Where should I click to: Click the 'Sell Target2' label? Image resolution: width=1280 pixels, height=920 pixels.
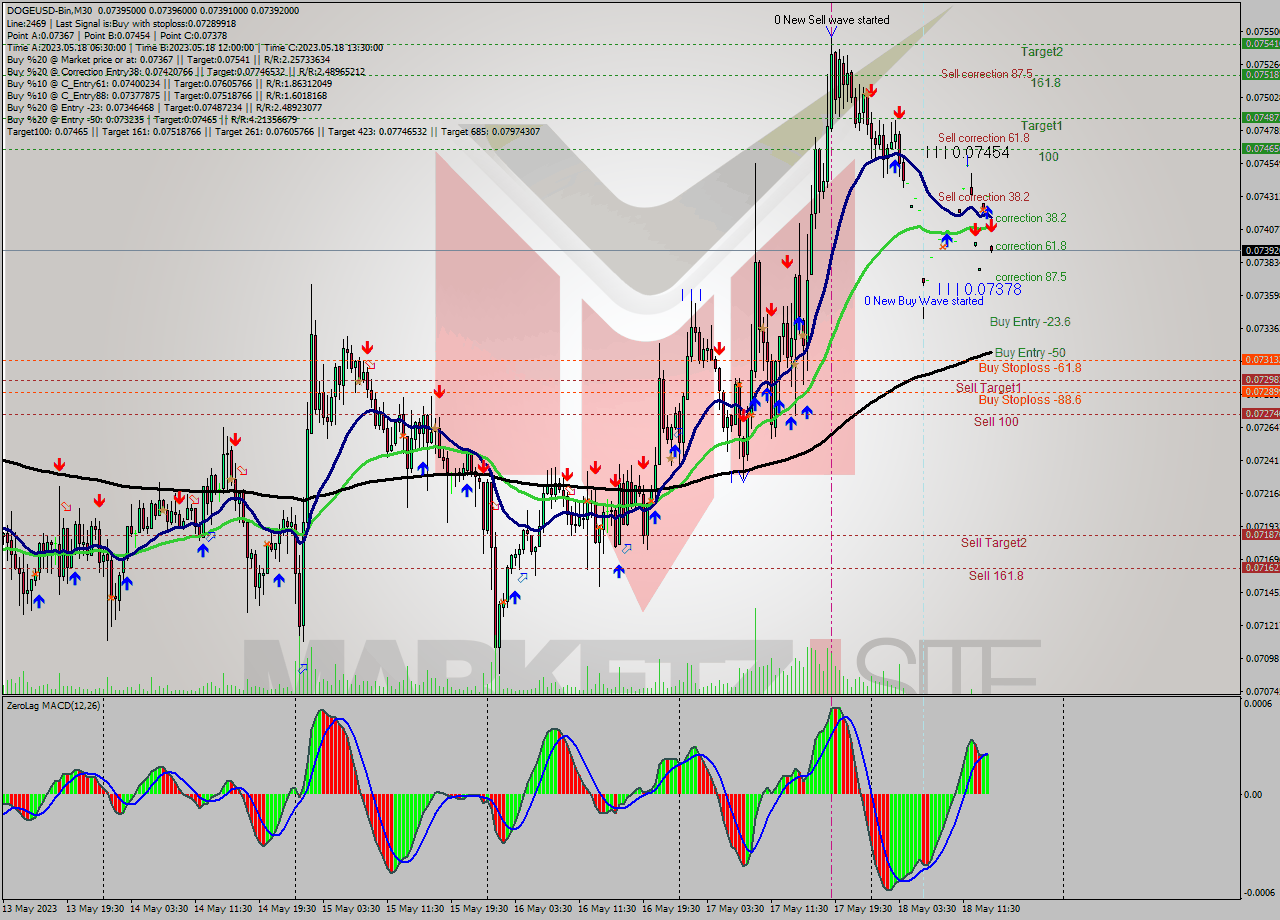[994, 543]
